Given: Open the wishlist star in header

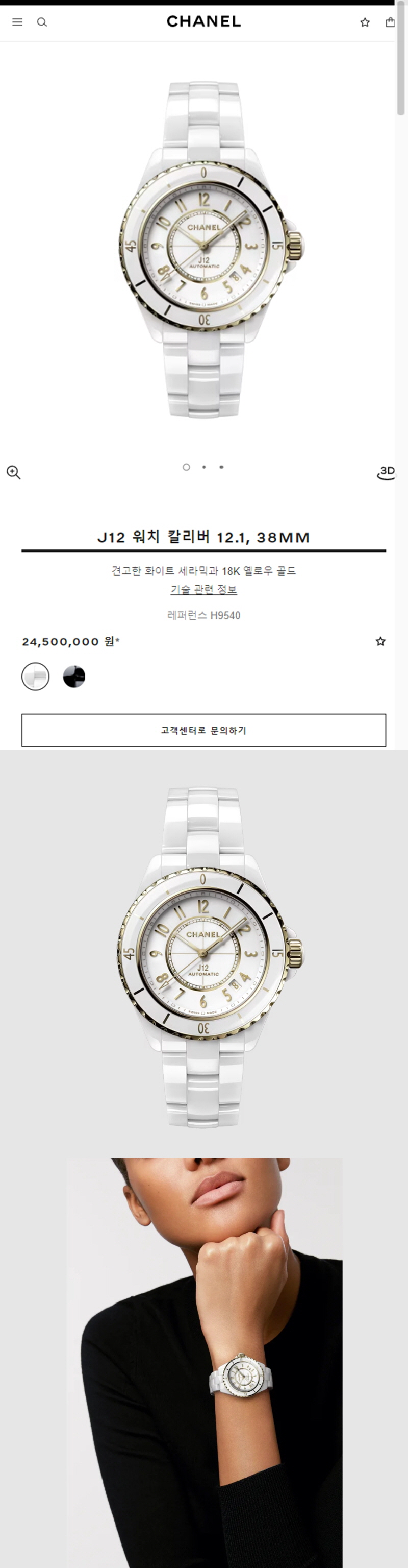Looking at the screenshot, I should click(365, 22).
